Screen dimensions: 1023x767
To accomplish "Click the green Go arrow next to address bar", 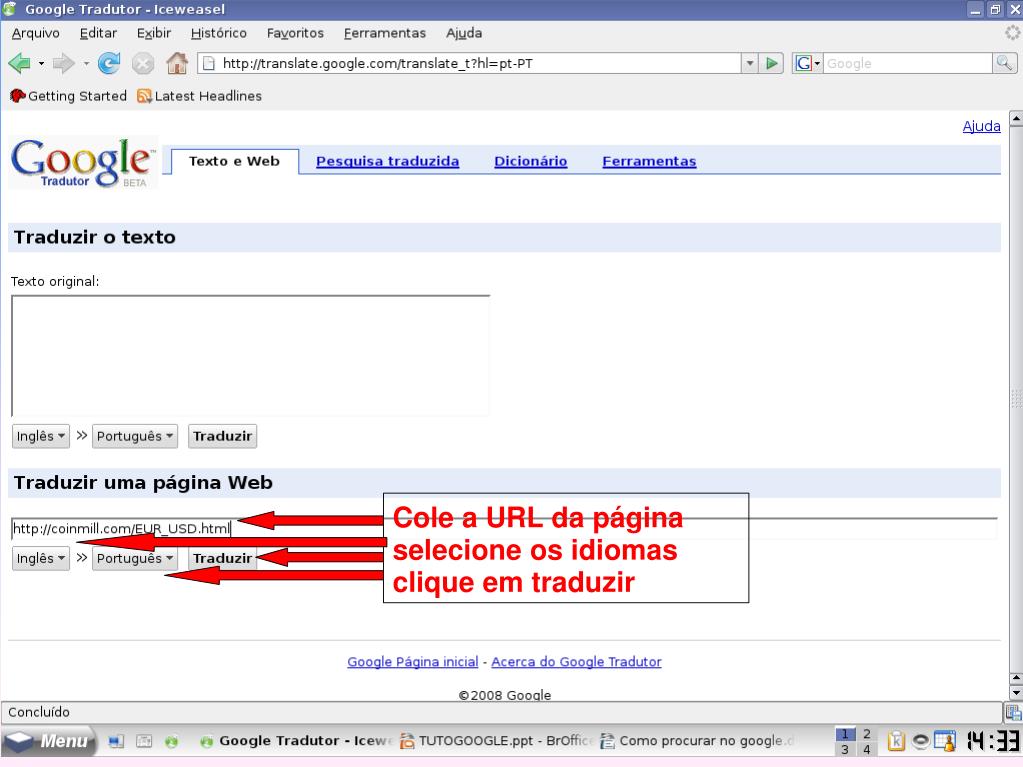I will click(772, 63).
